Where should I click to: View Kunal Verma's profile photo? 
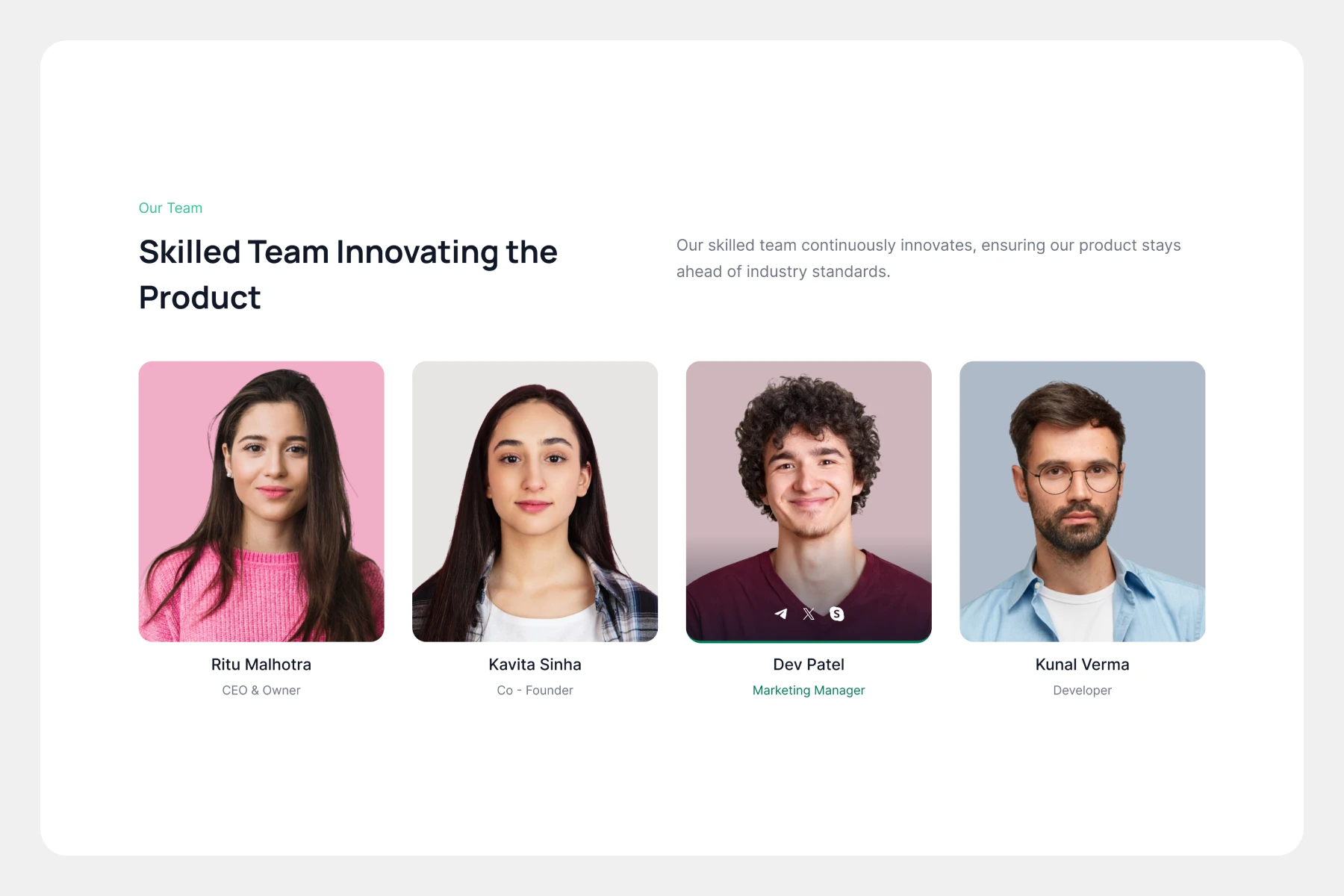pyautogui.click(x=1082, y=502)
